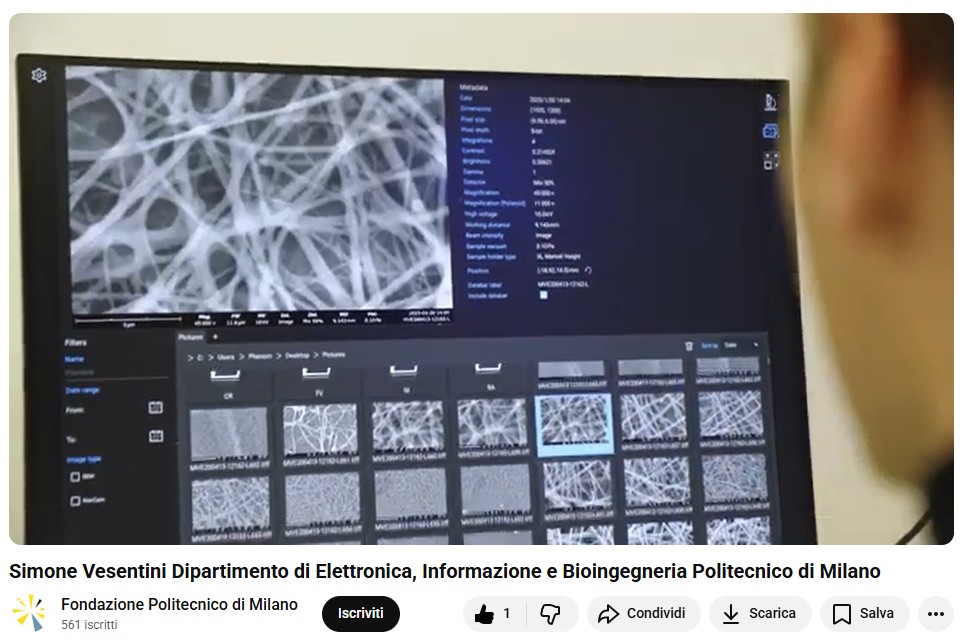Click the trash delete icon in the gallery
971x644 pixels.
688,345
